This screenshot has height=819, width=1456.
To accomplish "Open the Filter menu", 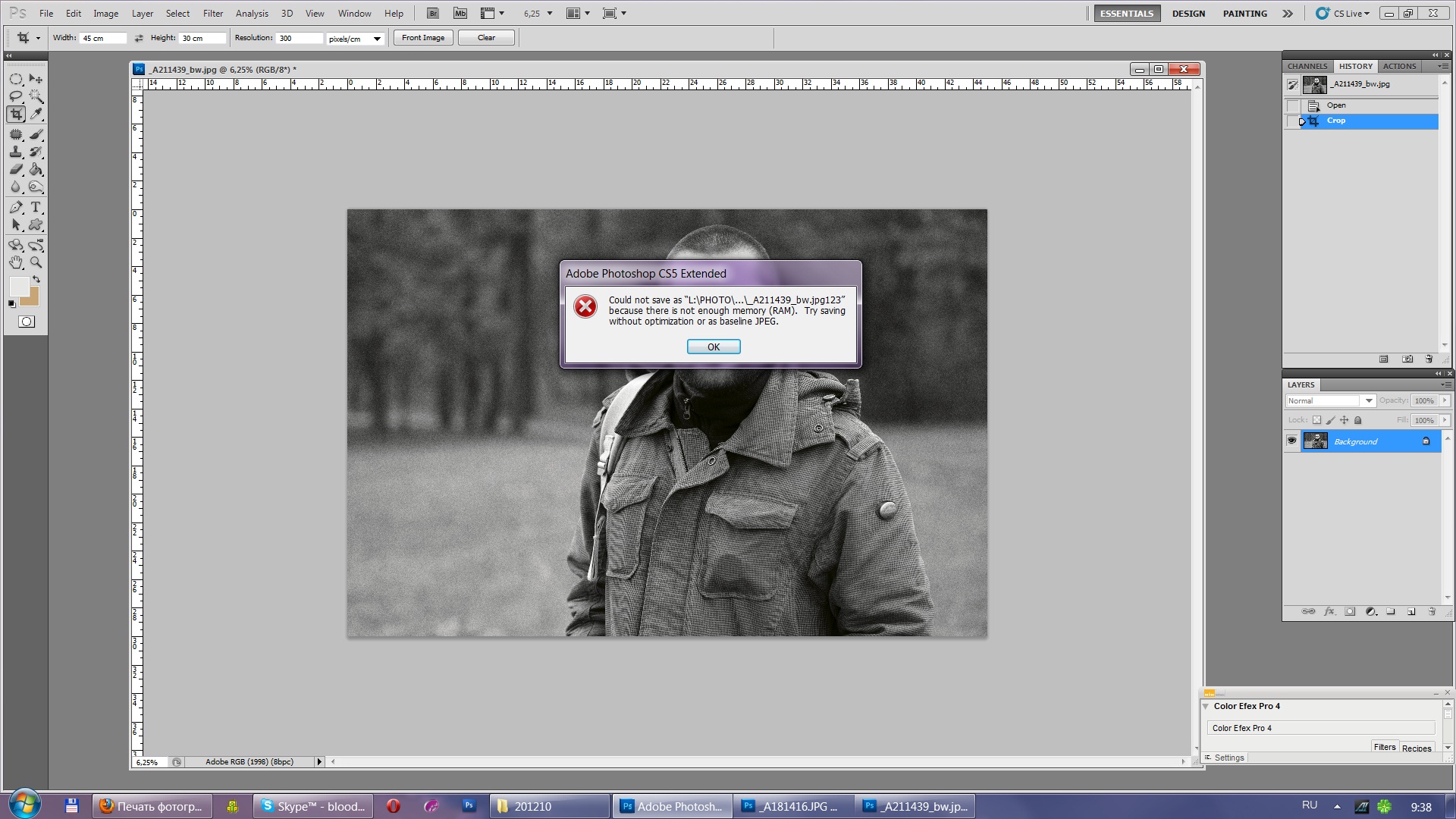I will [x=212, y=14].
